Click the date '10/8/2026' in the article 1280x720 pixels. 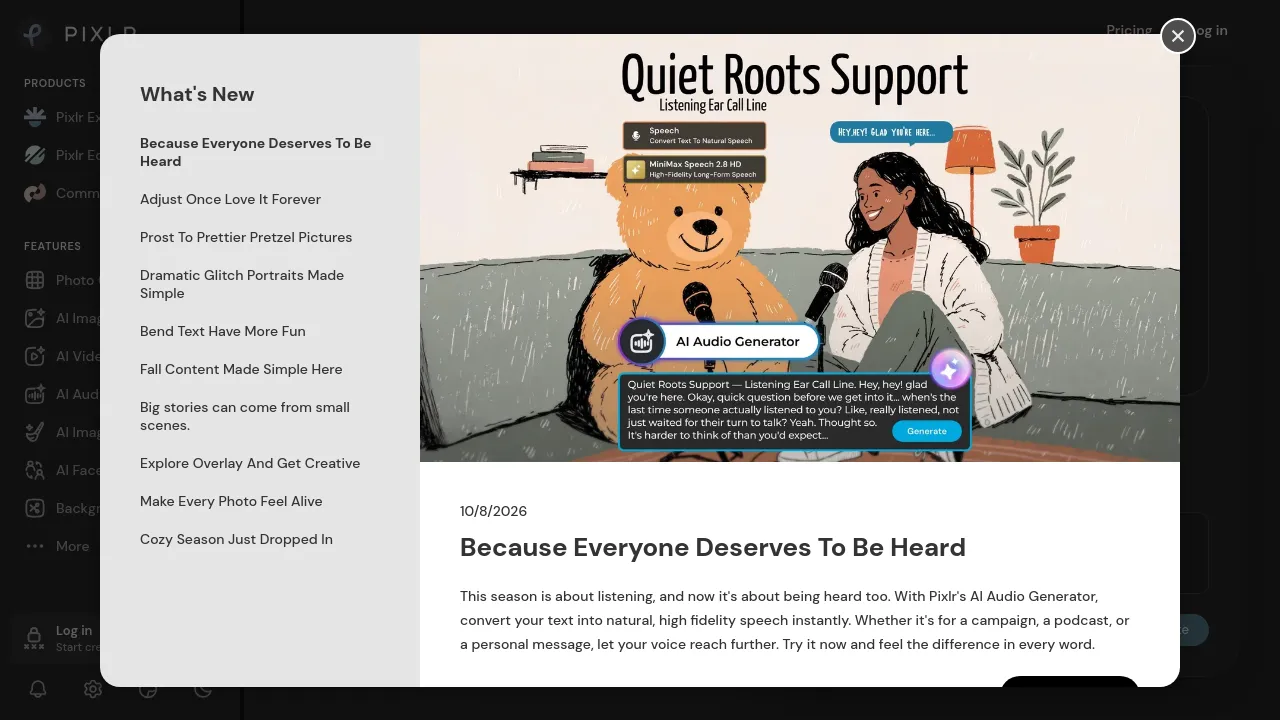coord(493,511)
